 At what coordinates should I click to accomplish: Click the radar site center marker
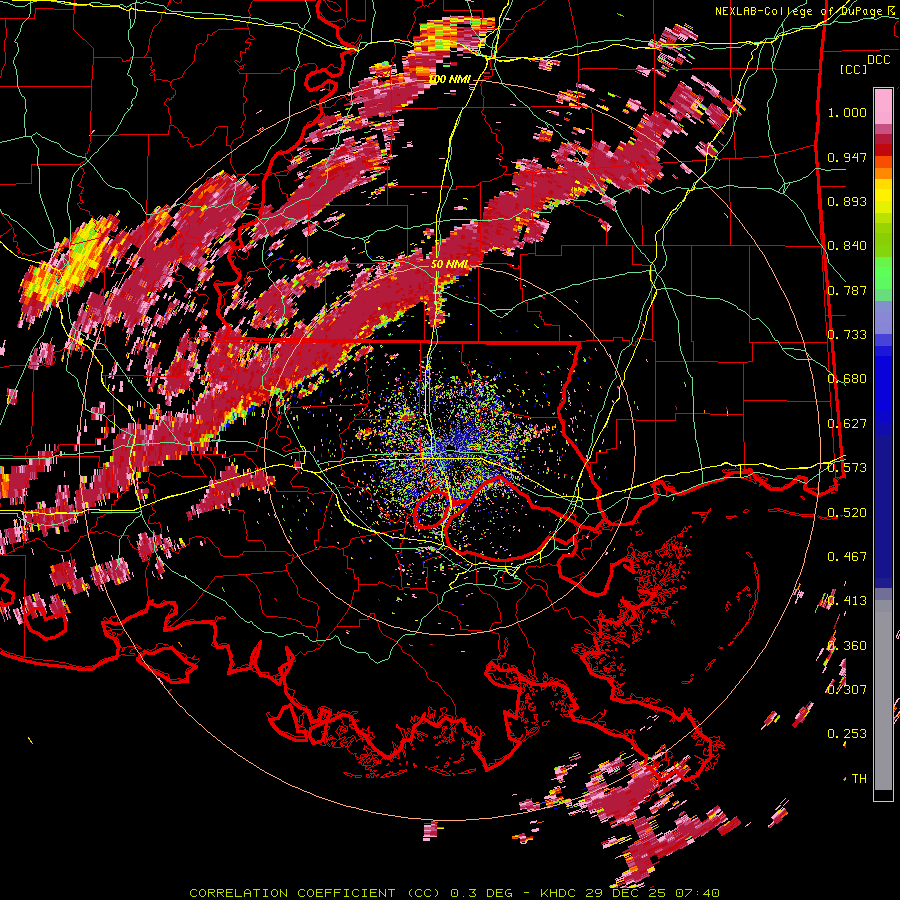click(x=451, y=448)
